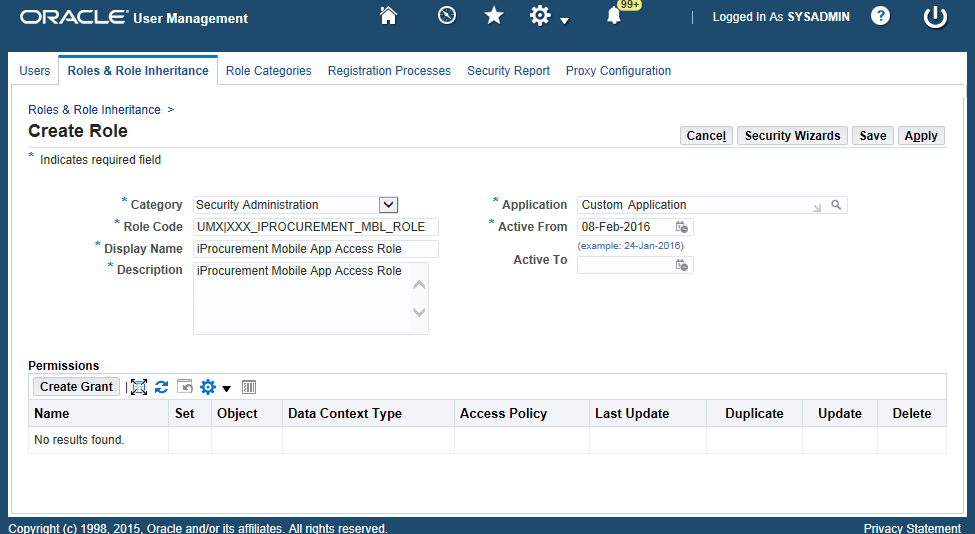This screenshot has width=975, height=534.
Task: Click the Duplicate column header
Action: click(754, 413)
